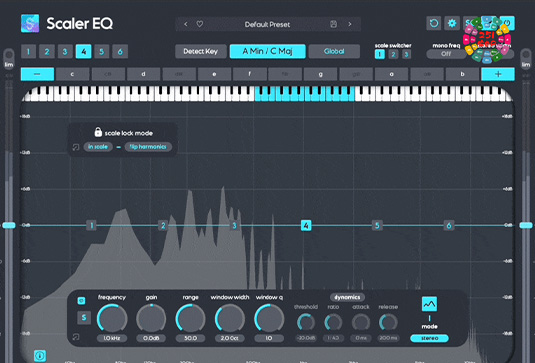Click the window q knob
This screenshot has width=535, height=363.
269,318
